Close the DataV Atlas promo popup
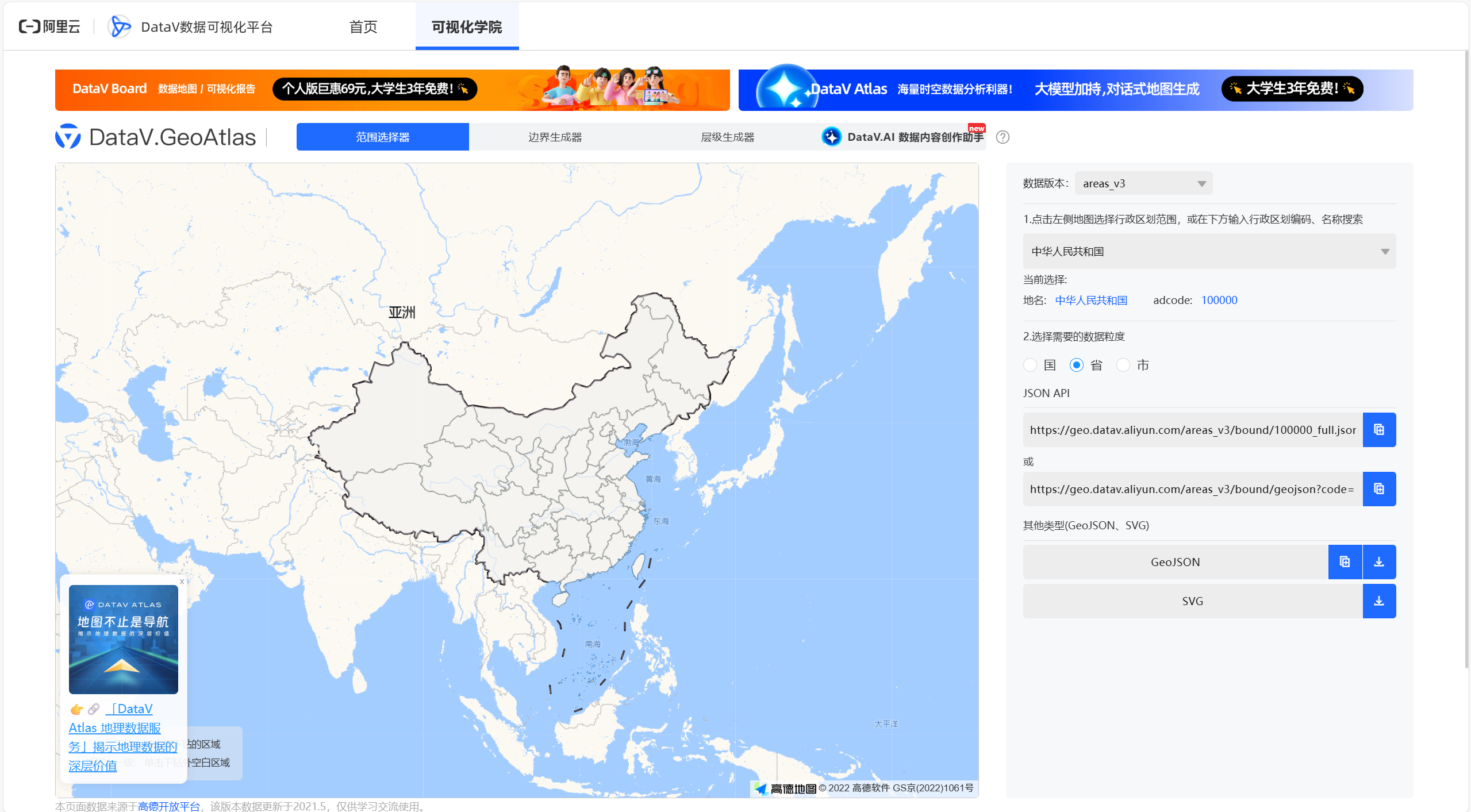The height and width of the screenshot is (812, 1471). pyautogui.click(x=182, y=581)
